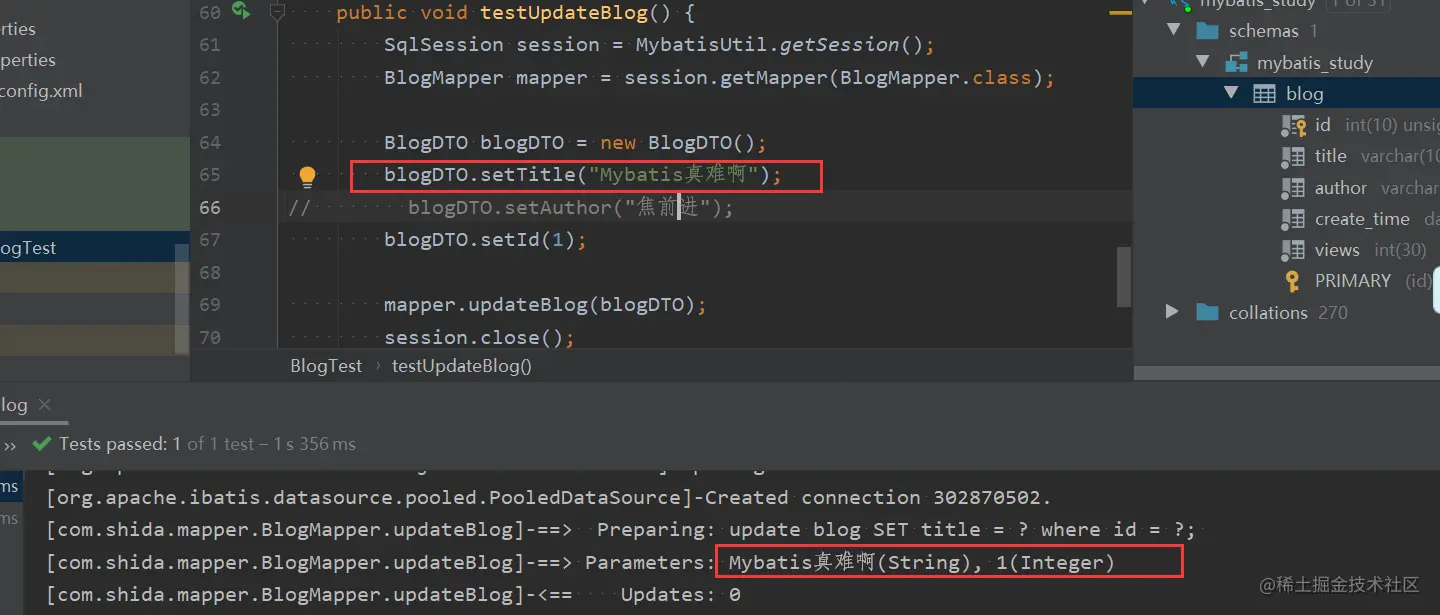Click the author column icon
1440x615 pixels.
coord(1293,188)
